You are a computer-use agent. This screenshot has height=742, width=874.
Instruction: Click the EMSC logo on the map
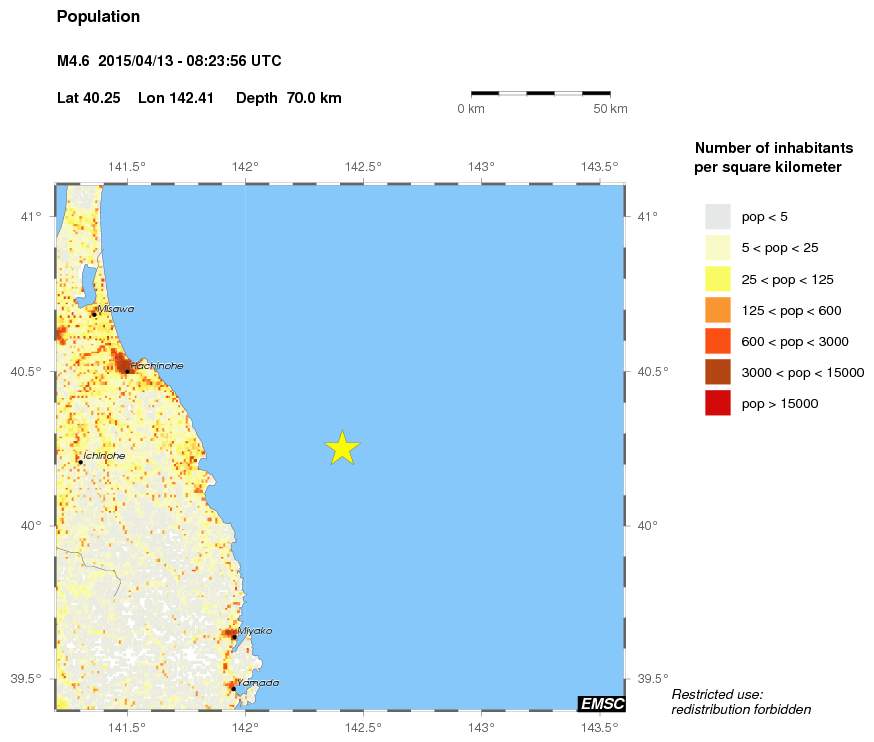[x=602, y=703]
